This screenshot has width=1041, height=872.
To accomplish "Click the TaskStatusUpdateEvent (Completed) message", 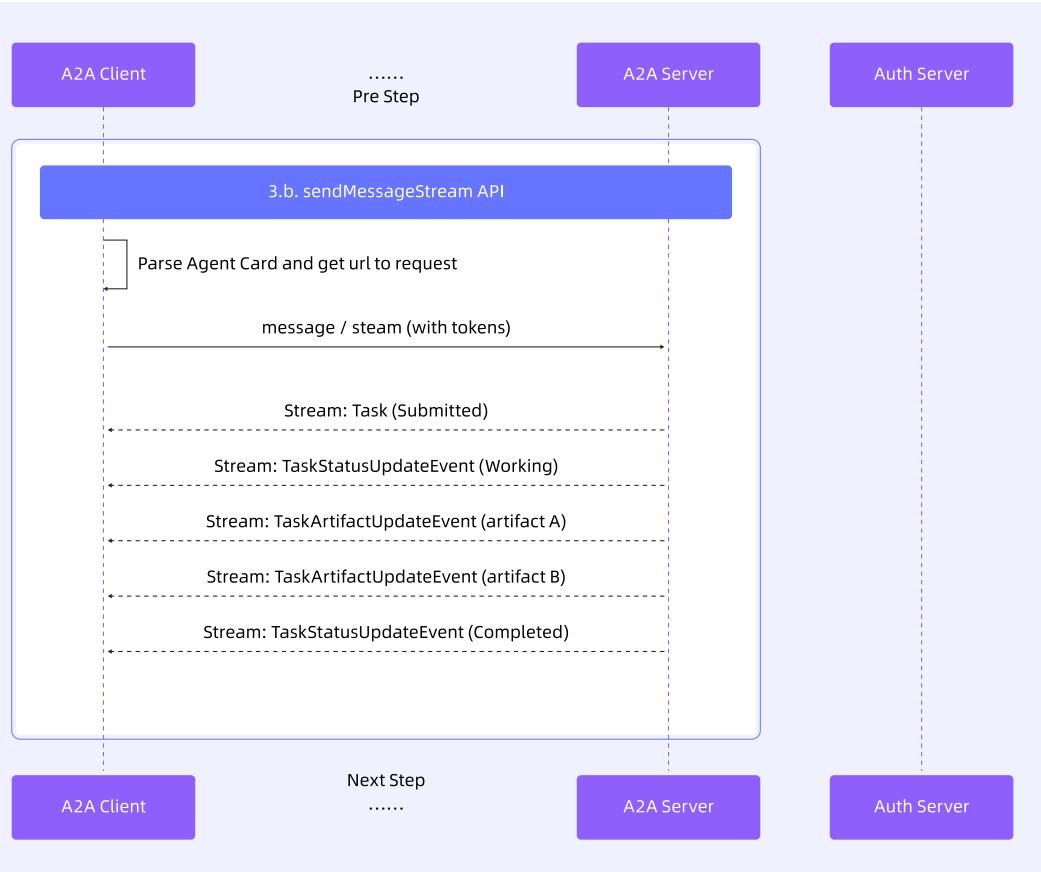I will [386, 632].
